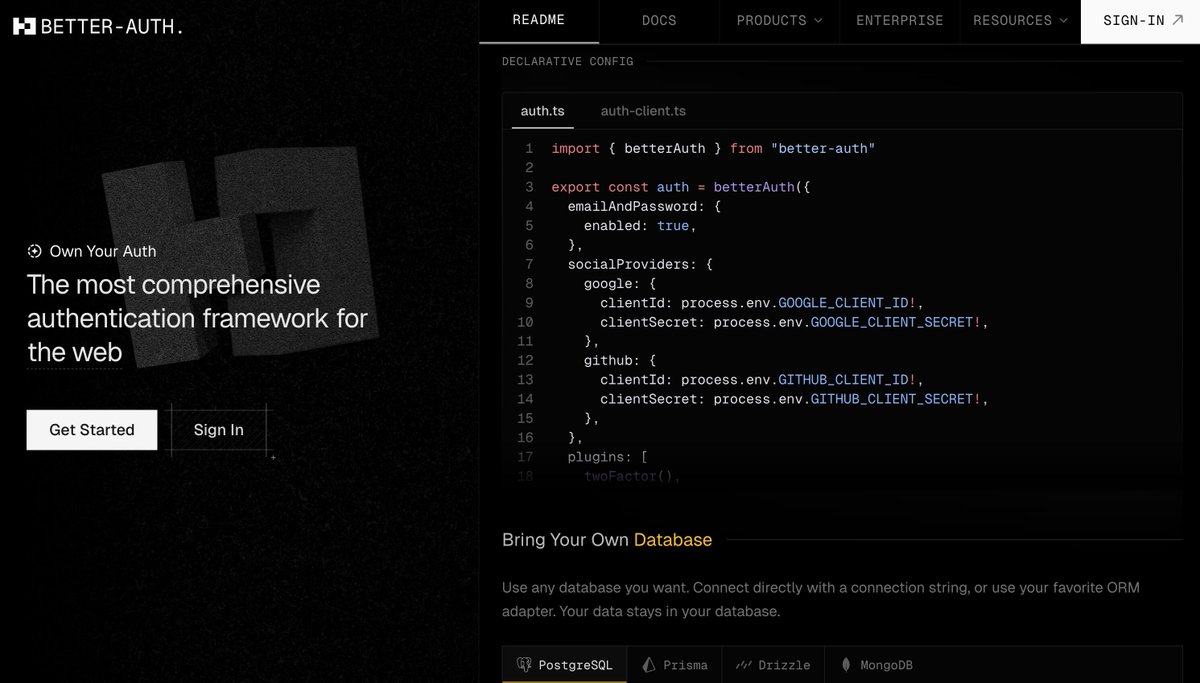Click the circular icon beside Own Your Auth
Viewport: 1200px width, 683px height.
click(35, 252)
